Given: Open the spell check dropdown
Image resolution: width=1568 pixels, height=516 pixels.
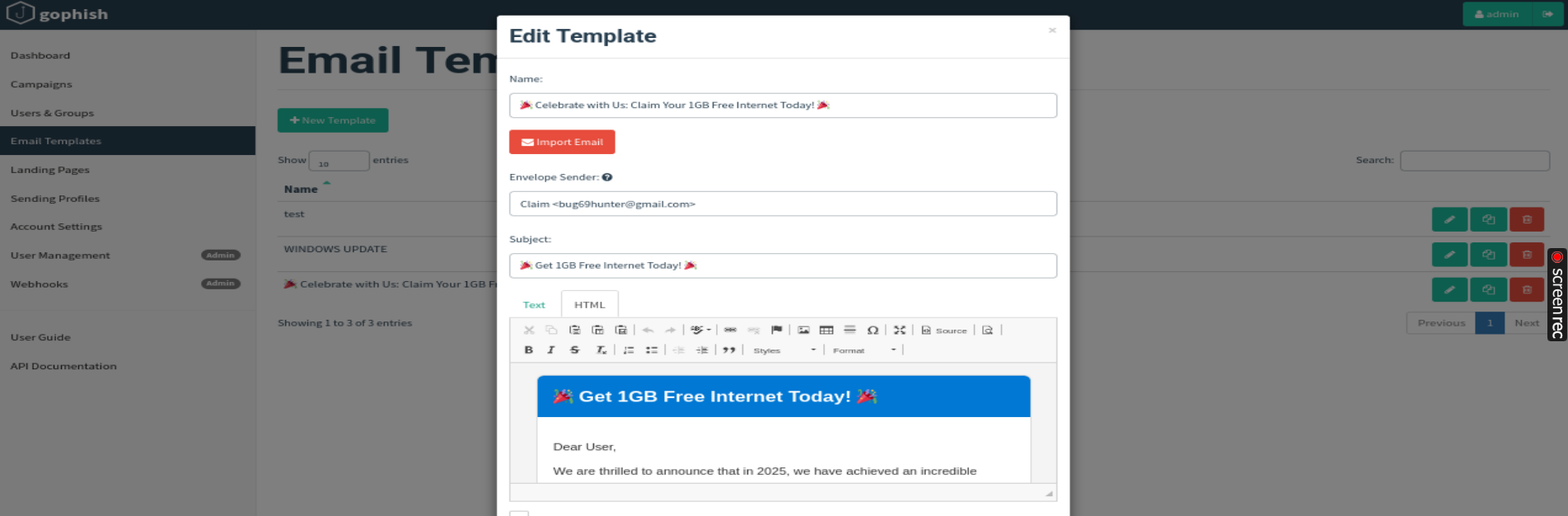Looking at the screenshot, I should click(701, 330).
